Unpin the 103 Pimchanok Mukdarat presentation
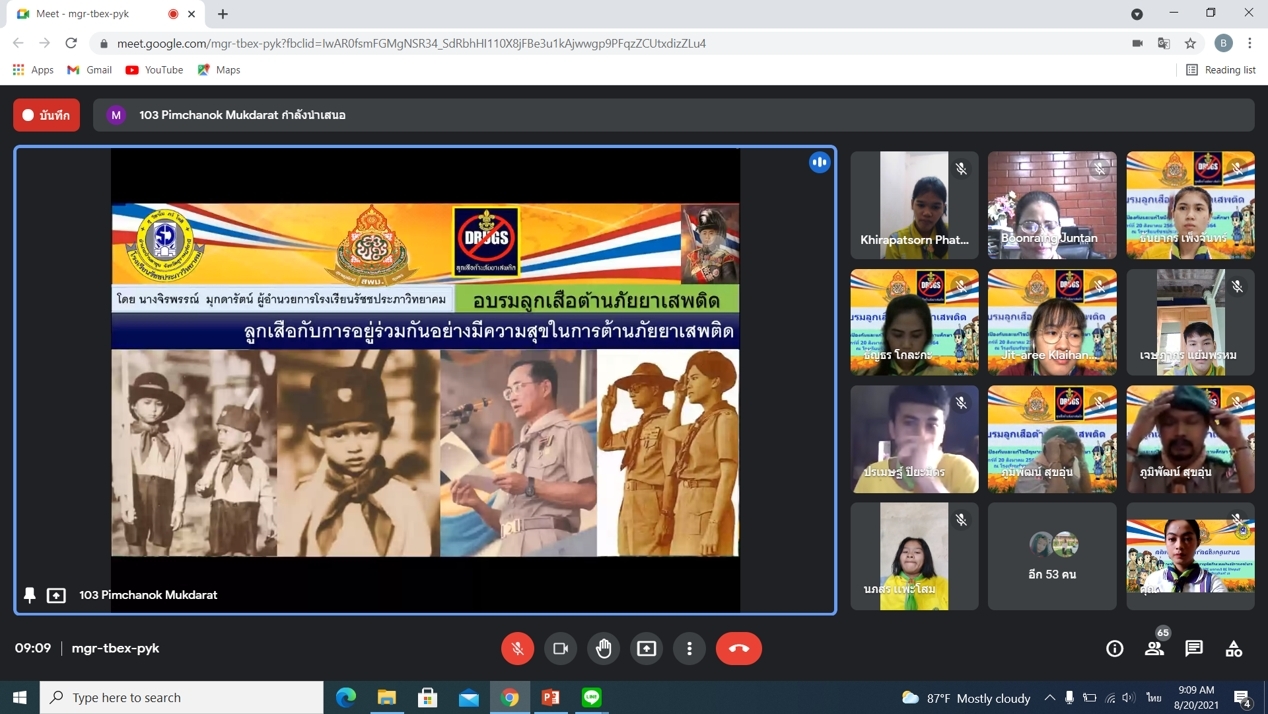The height and width of the screenshot is (714, 1268). point(30,595)
